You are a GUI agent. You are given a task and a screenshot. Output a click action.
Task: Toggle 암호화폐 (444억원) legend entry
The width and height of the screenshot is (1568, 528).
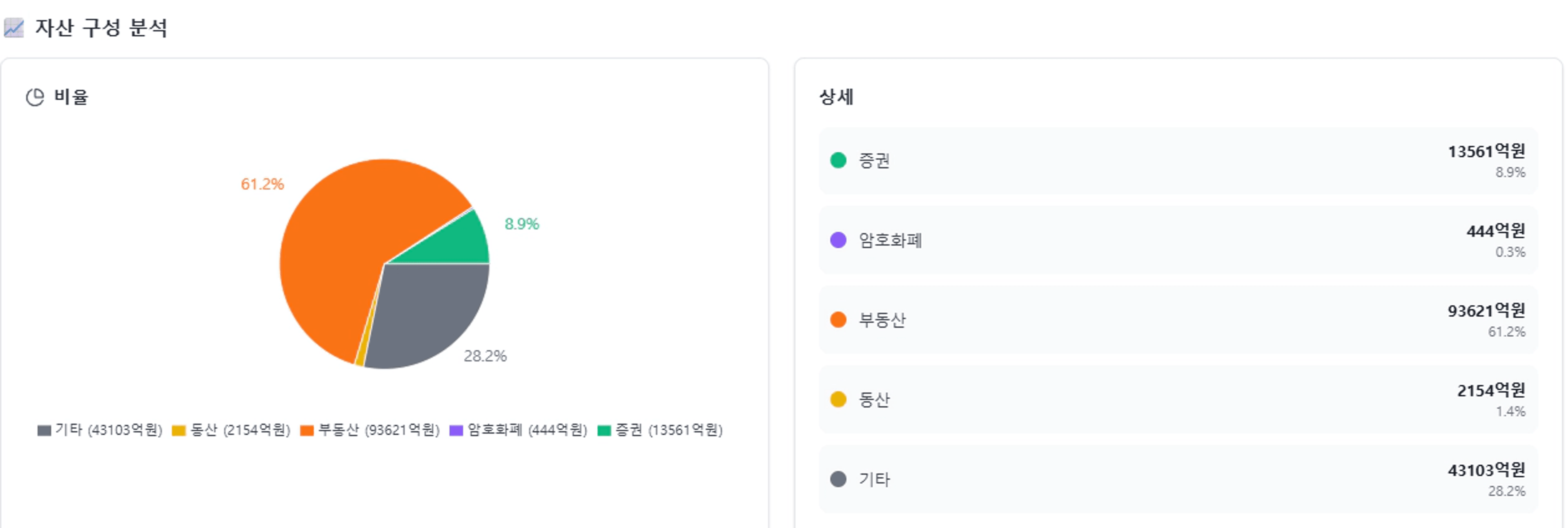pyautogui.click(x=518, y=430)
